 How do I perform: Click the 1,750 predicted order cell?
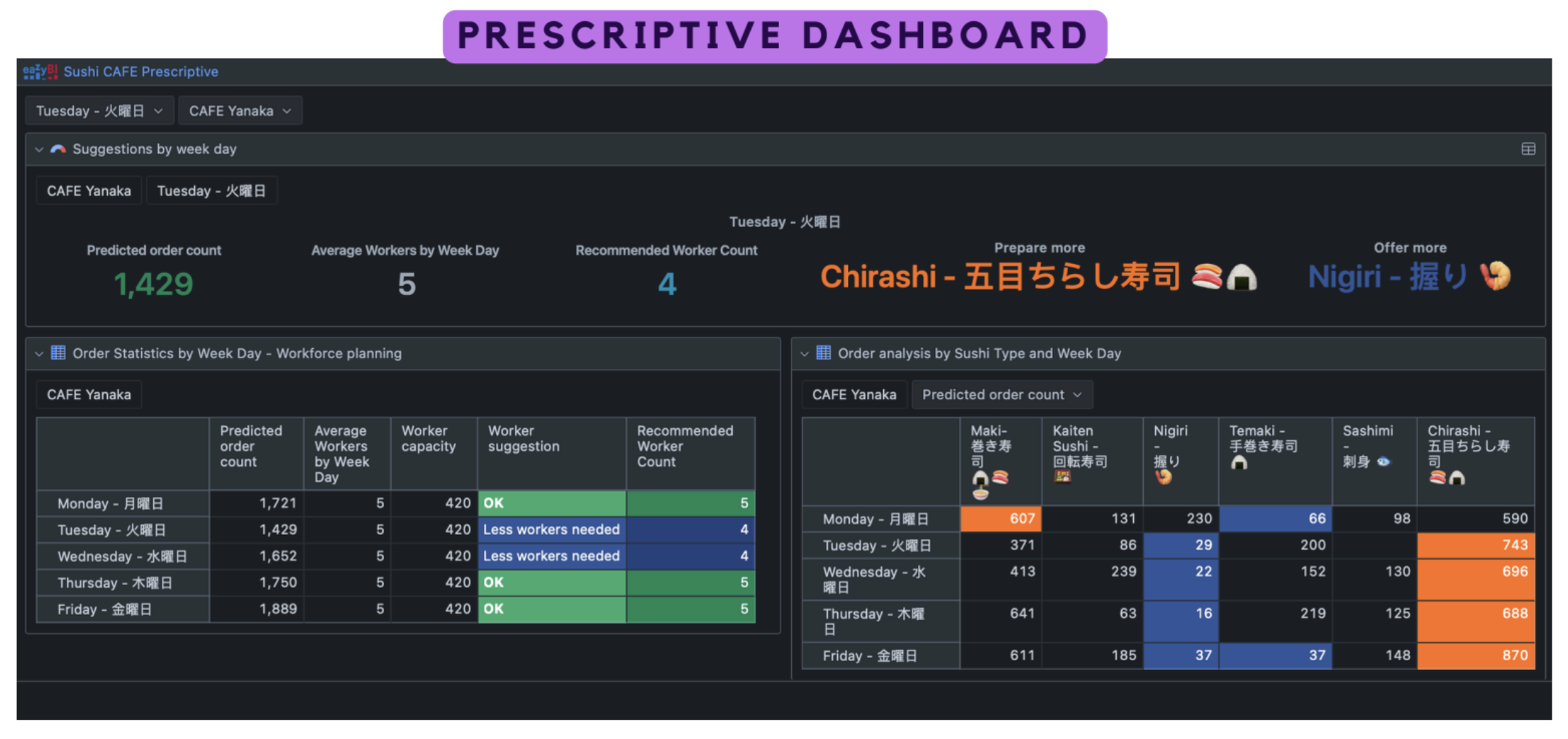click(x=256, y=582)
